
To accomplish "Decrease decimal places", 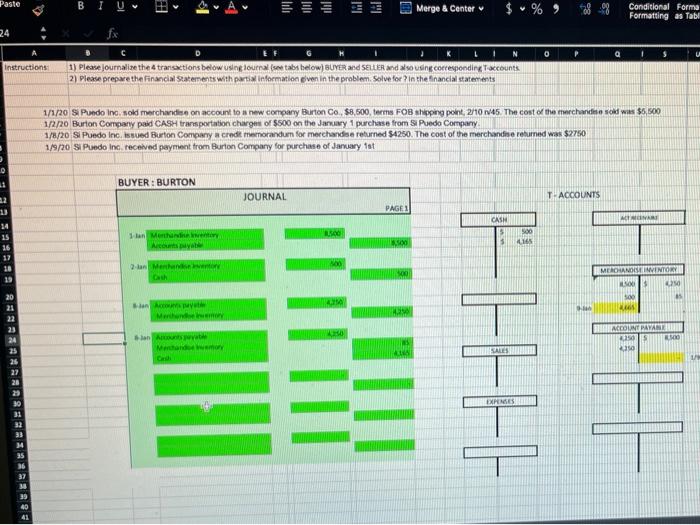I will [605, 9].
